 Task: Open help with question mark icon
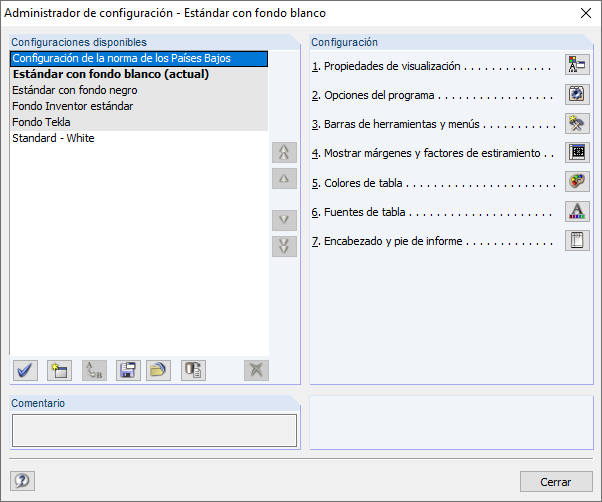point(22,481)
